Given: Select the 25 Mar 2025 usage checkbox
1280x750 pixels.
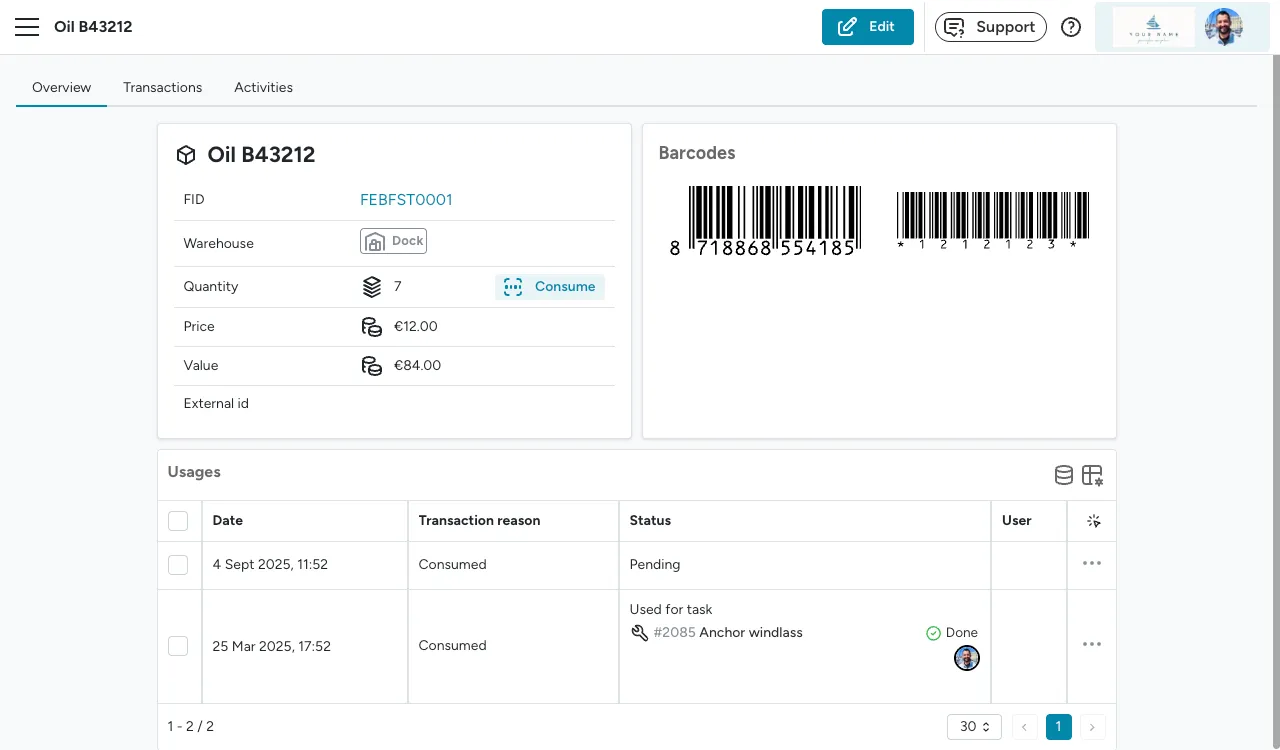Looking at the screenshot, I should (x=178, y=646).
